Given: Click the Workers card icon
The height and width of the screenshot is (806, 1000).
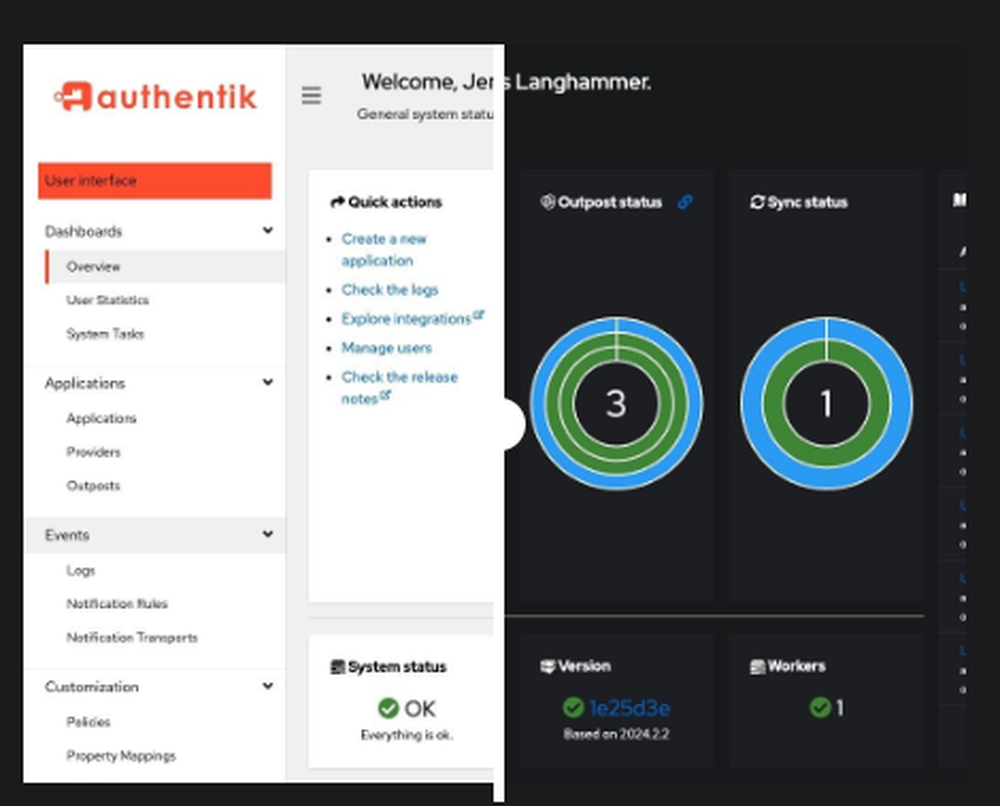Looking at the screenshot, I should (757, 667).
